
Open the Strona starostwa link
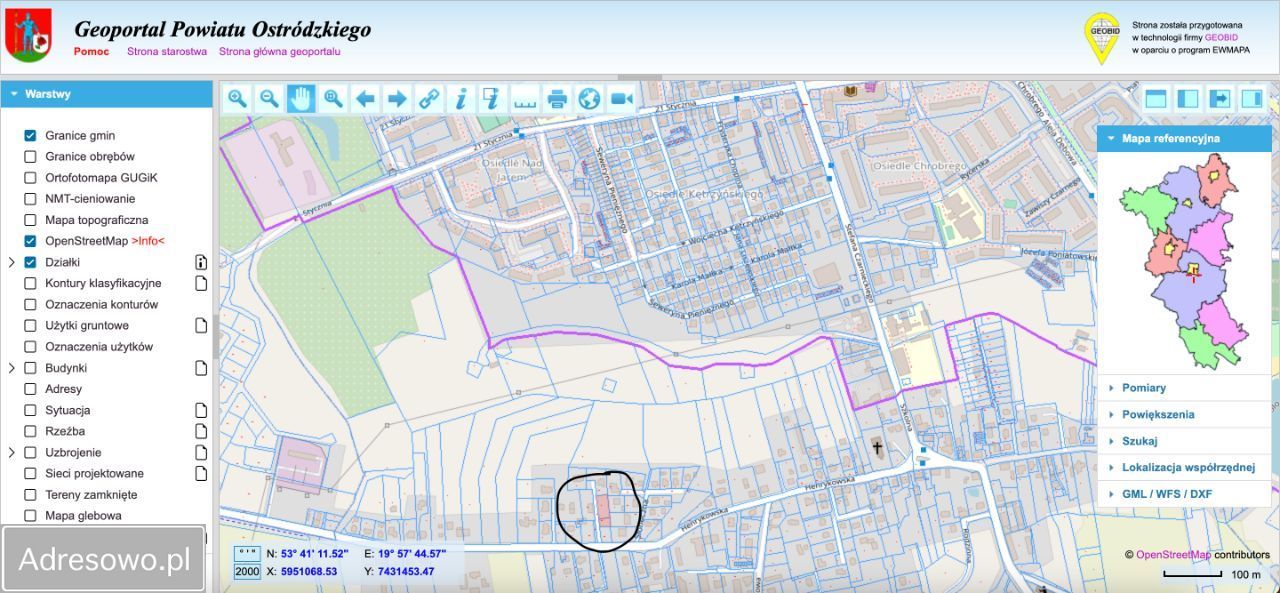[166, 51]
